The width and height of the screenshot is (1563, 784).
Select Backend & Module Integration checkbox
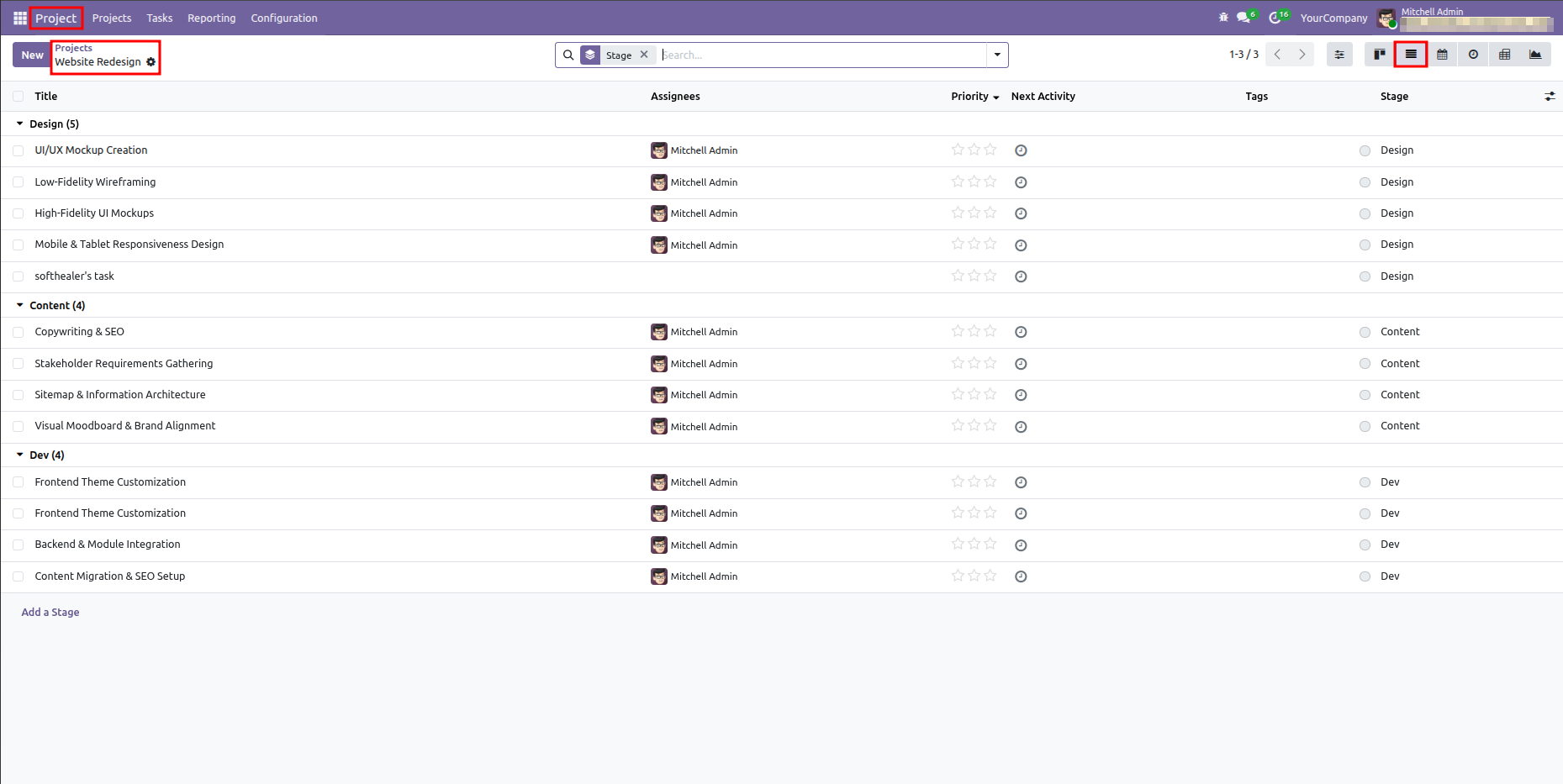tap(18, 545)
